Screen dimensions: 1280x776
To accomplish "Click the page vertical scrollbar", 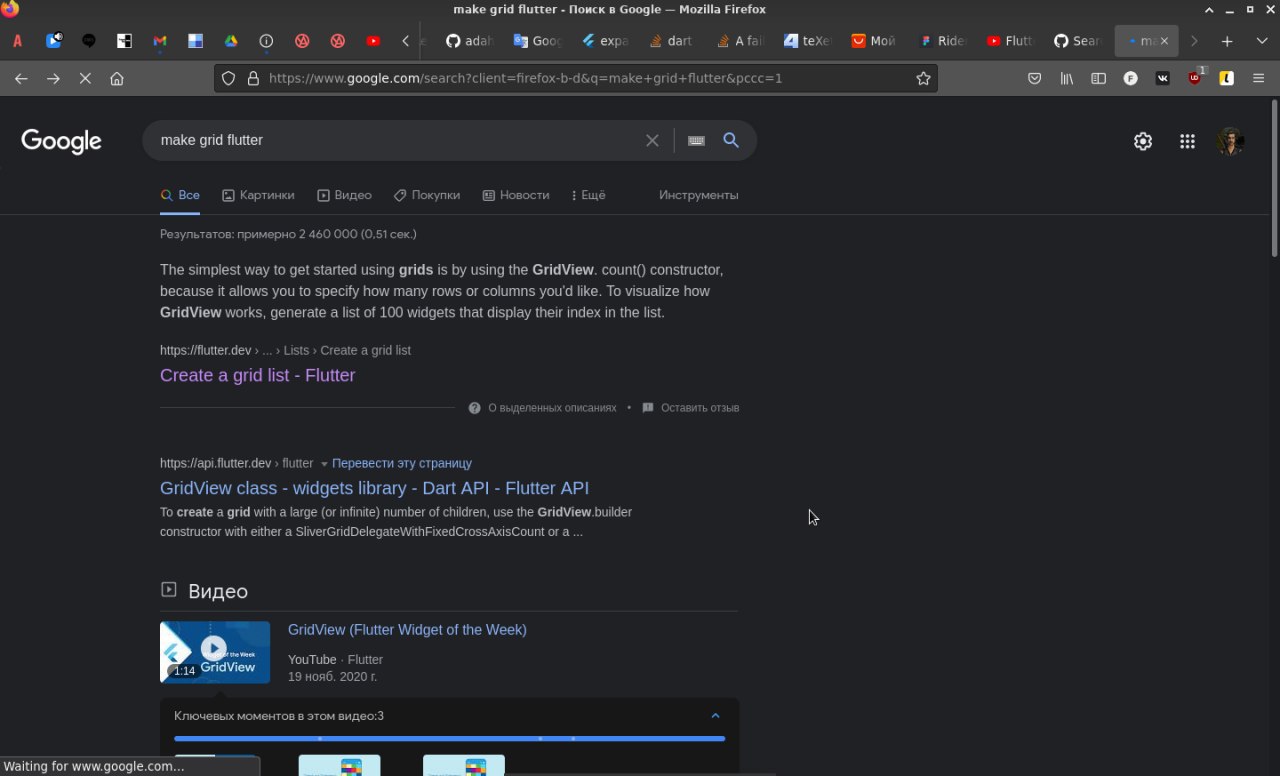I will (1274, 180).
